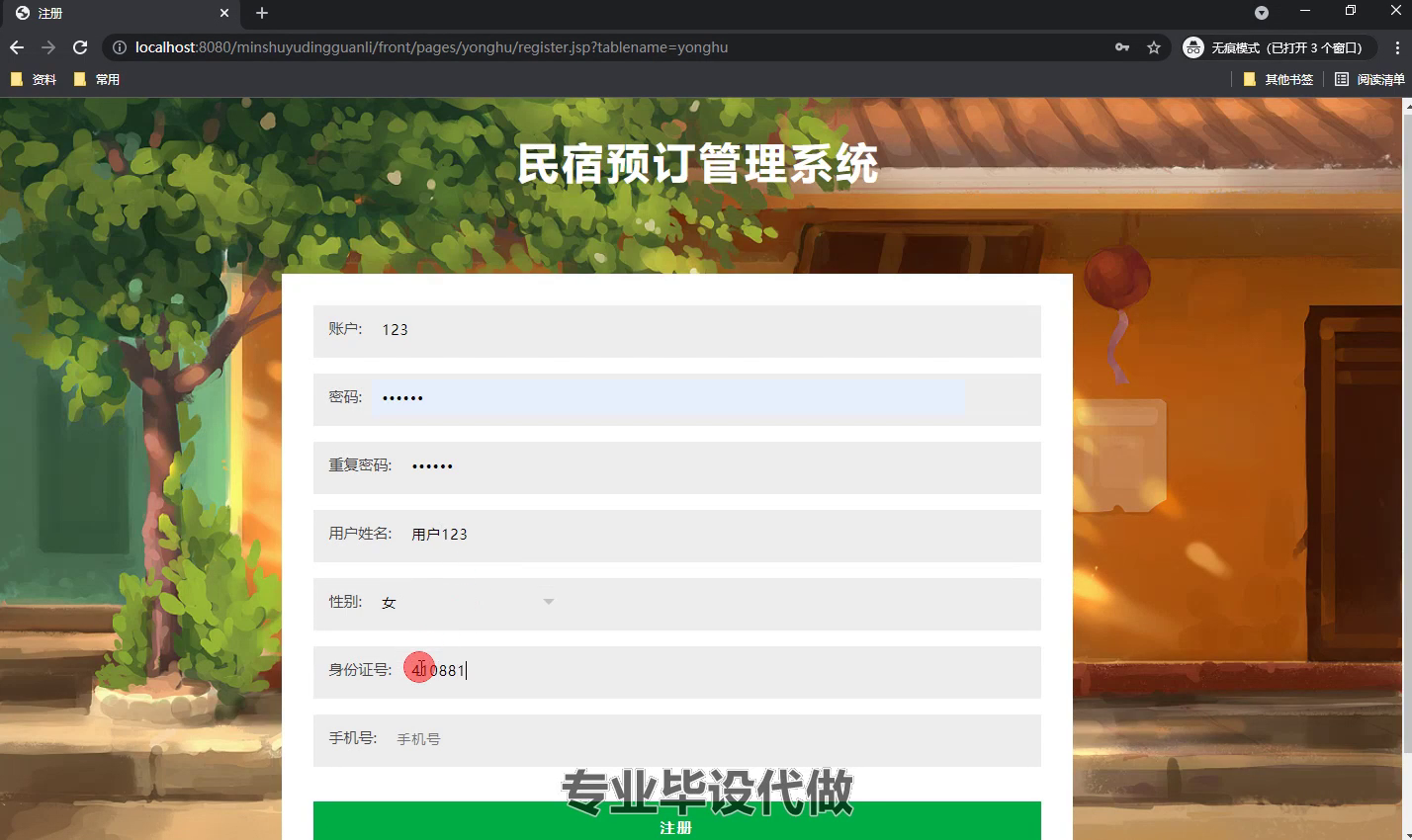Click the 性别: label
1412x840 pixels.
click(345, 602)
